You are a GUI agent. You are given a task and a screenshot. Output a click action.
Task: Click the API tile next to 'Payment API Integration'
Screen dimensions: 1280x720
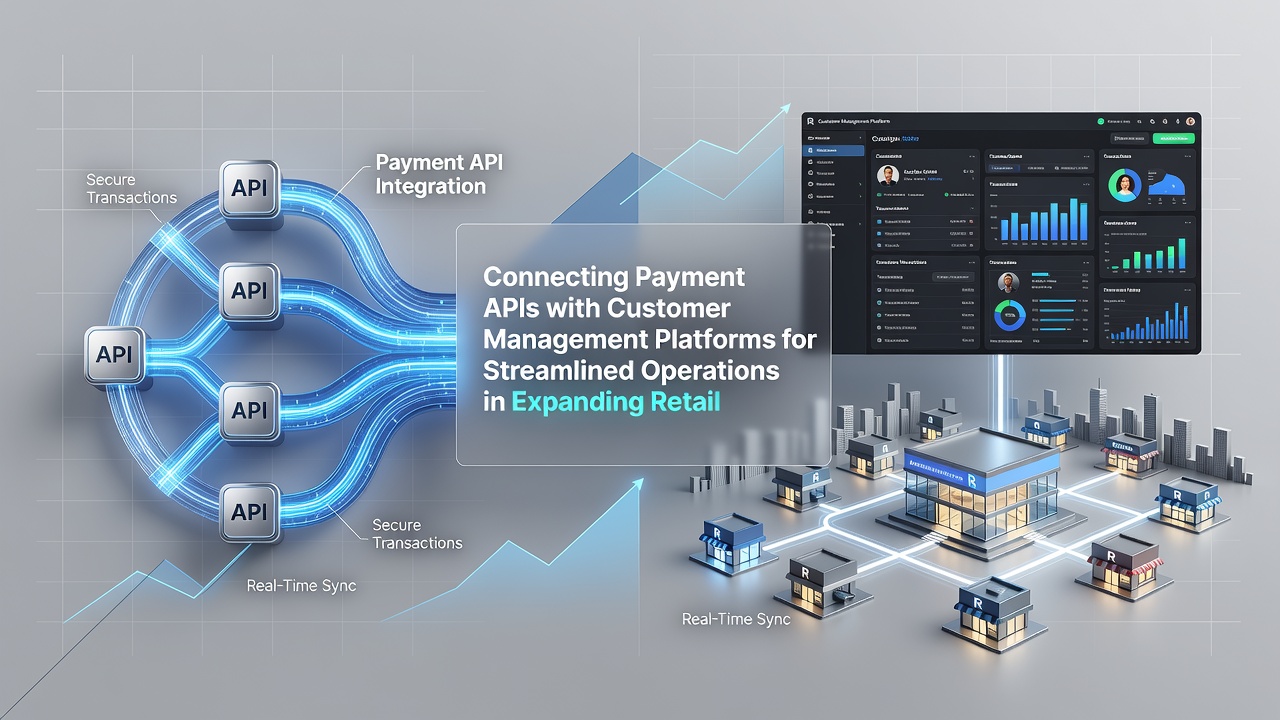[248, 188]
